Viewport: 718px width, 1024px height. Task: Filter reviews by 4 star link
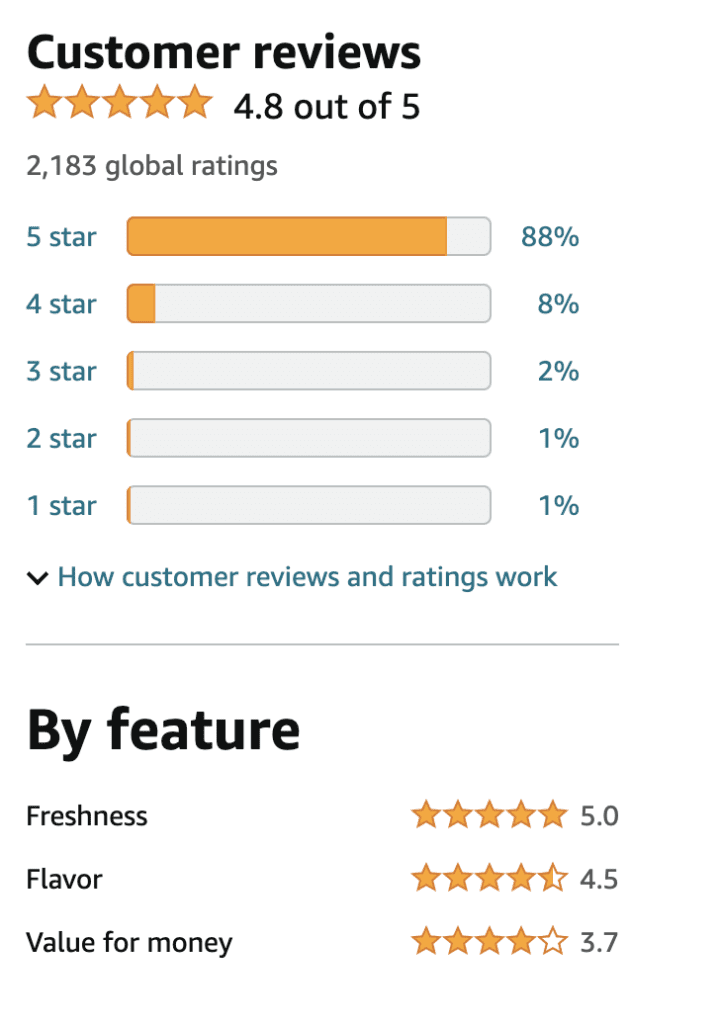[61, 304]
